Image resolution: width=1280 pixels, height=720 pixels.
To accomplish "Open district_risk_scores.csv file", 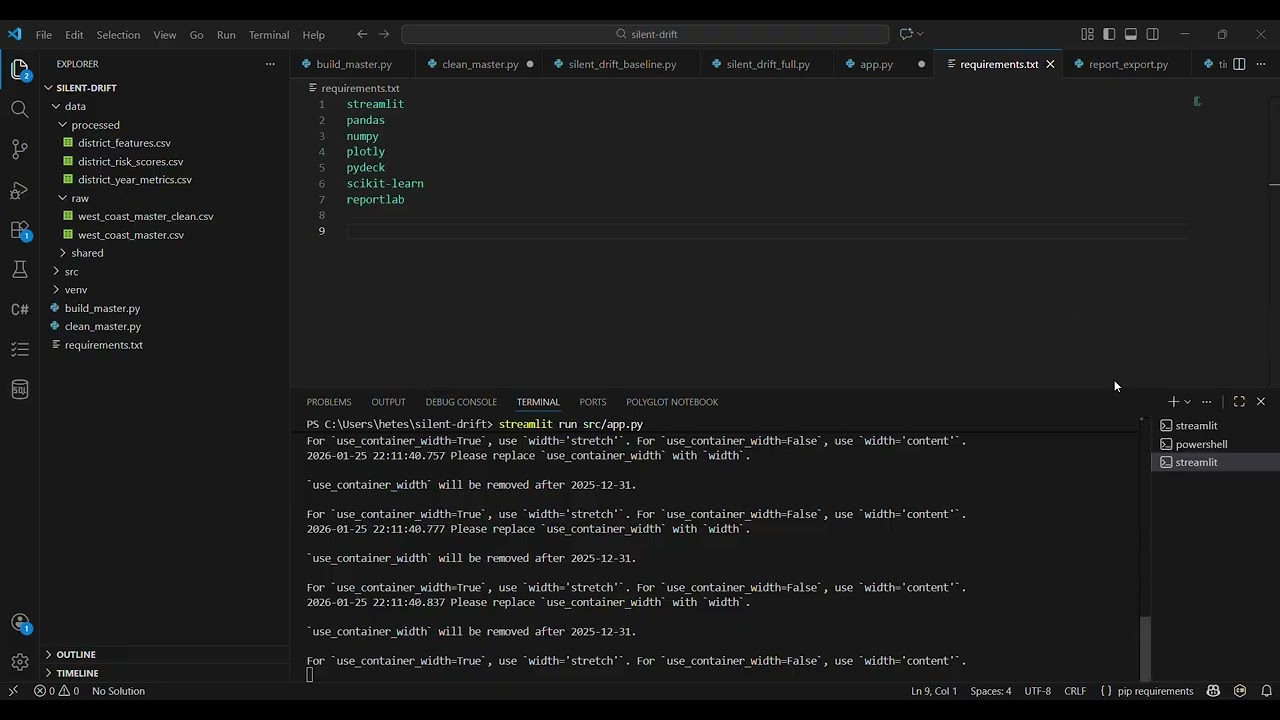I will tap(130, 162).
